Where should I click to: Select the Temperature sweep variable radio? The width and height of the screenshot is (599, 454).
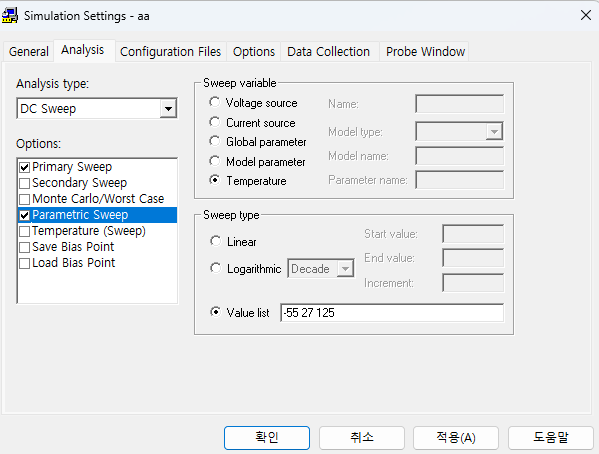click(x=215, y=180)
